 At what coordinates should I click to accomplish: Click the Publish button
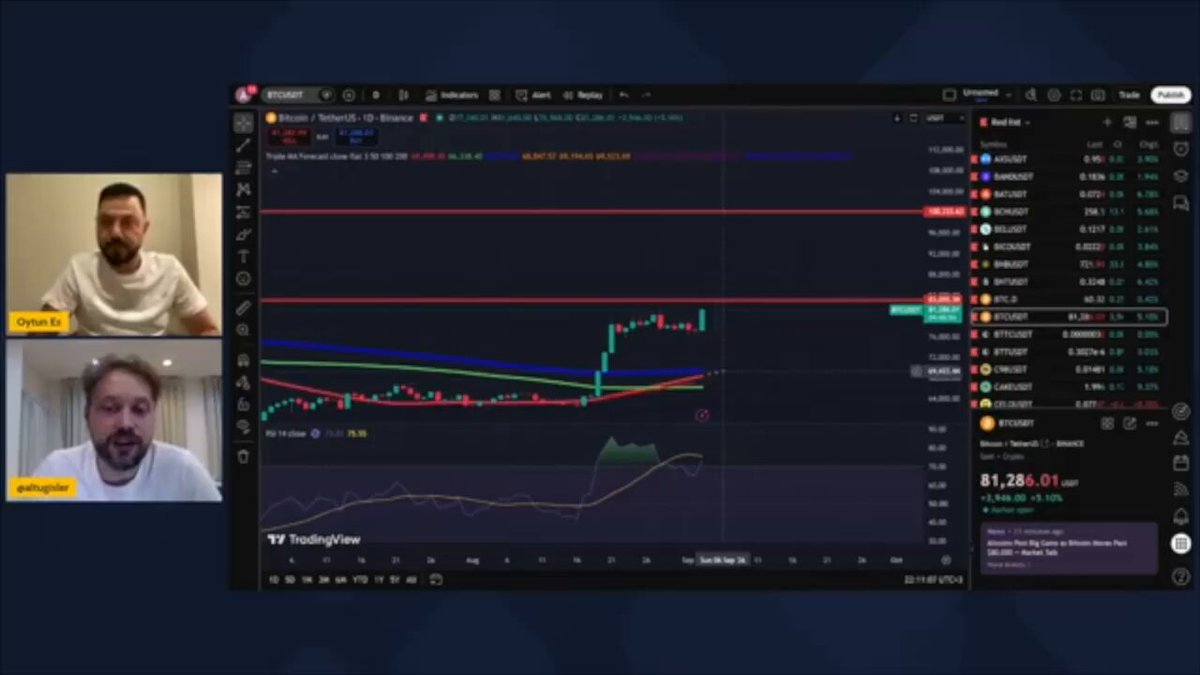point(1170,95)
